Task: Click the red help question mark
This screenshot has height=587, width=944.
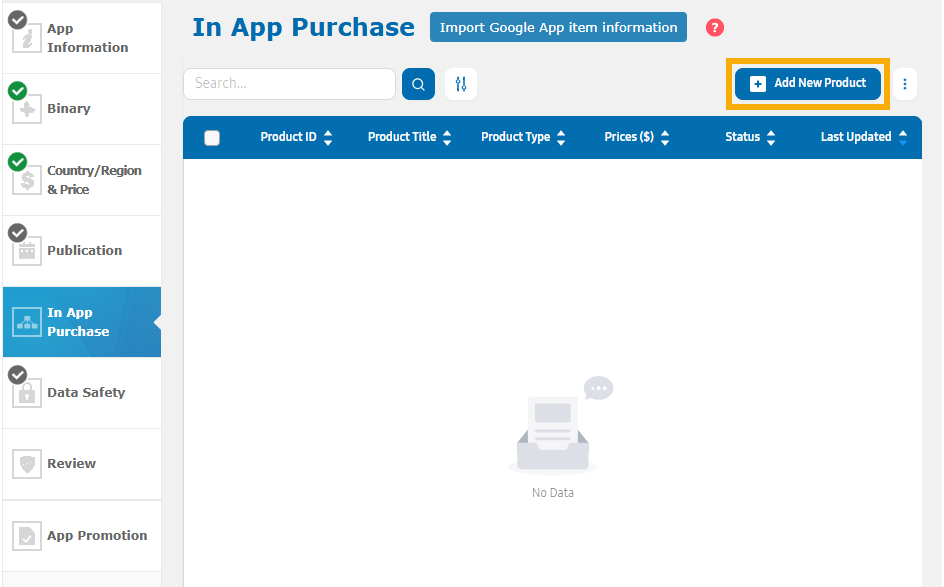Action: (714, 28)
